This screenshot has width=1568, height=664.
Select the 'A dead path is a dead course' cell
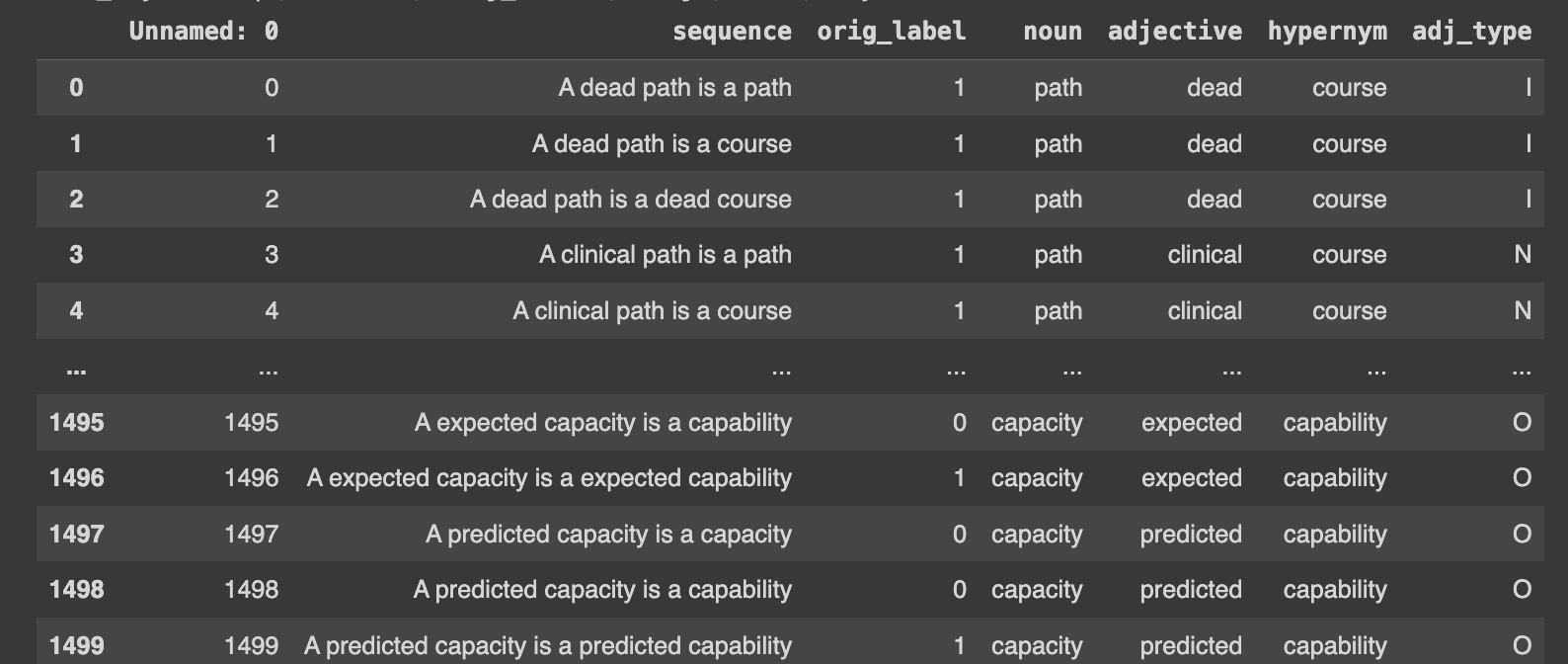[x=630, y=200]
